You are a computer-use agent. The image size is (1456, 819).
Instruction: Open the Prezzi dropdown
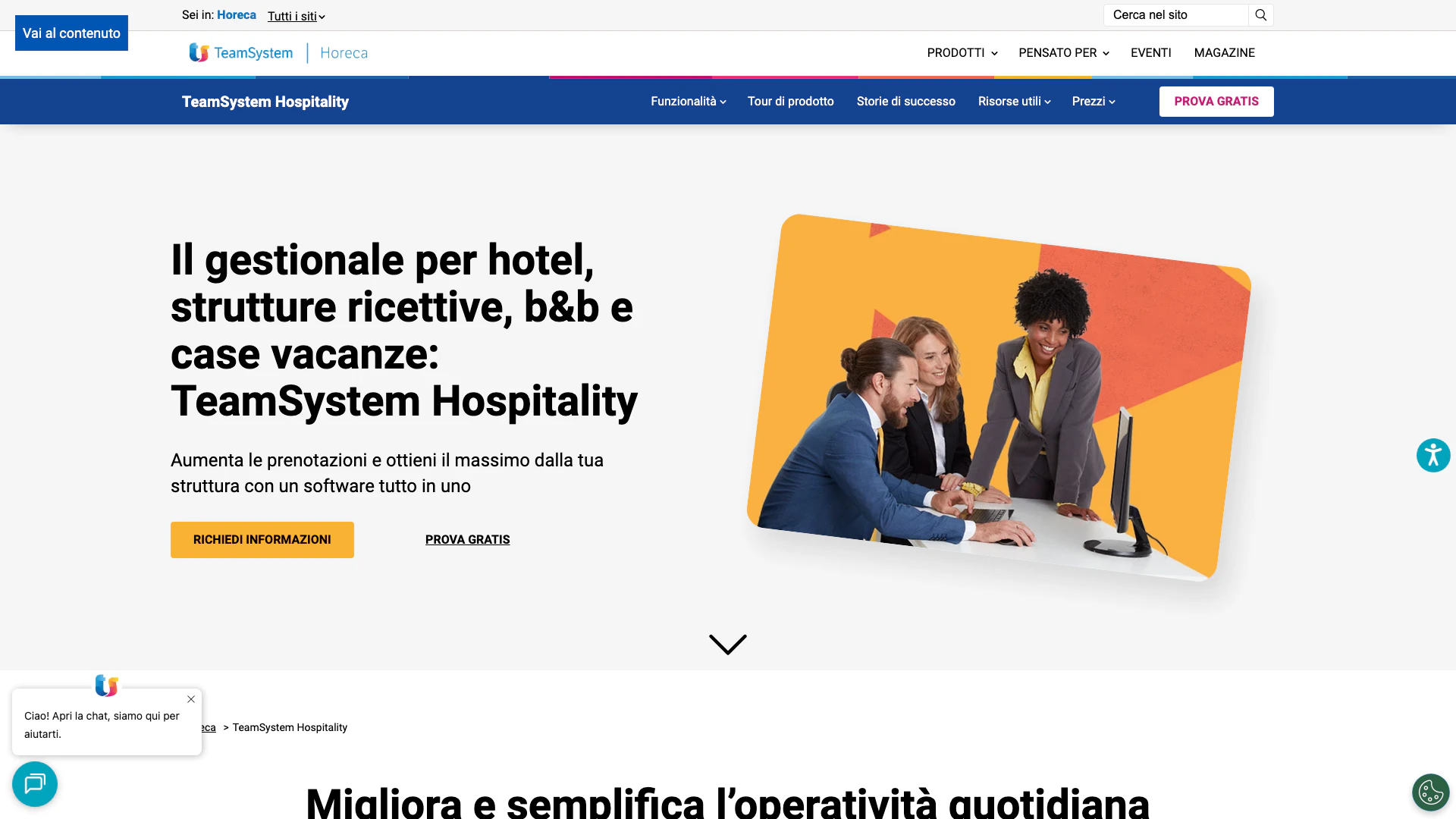1094,102
